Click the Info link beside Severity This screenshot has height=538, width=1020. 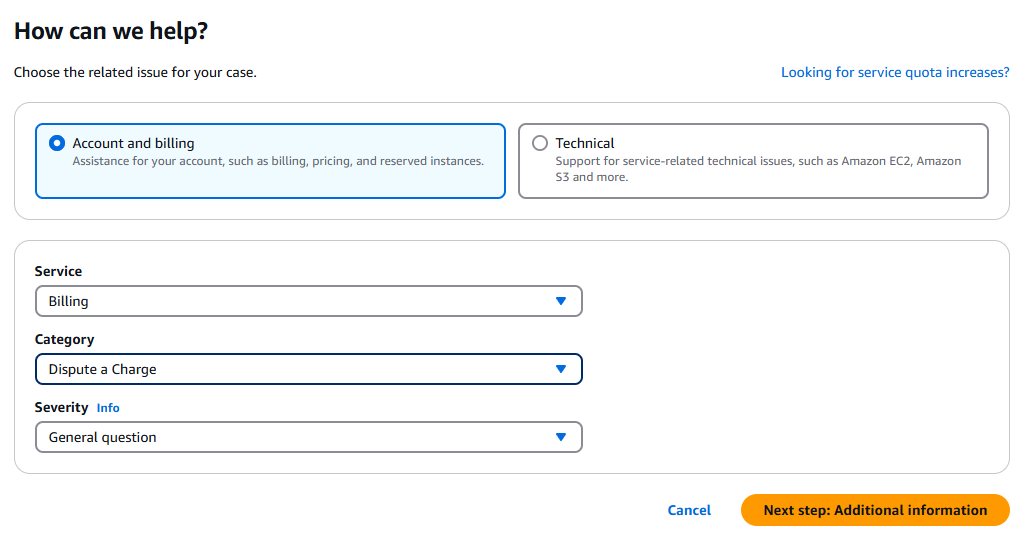pos(108,408)
